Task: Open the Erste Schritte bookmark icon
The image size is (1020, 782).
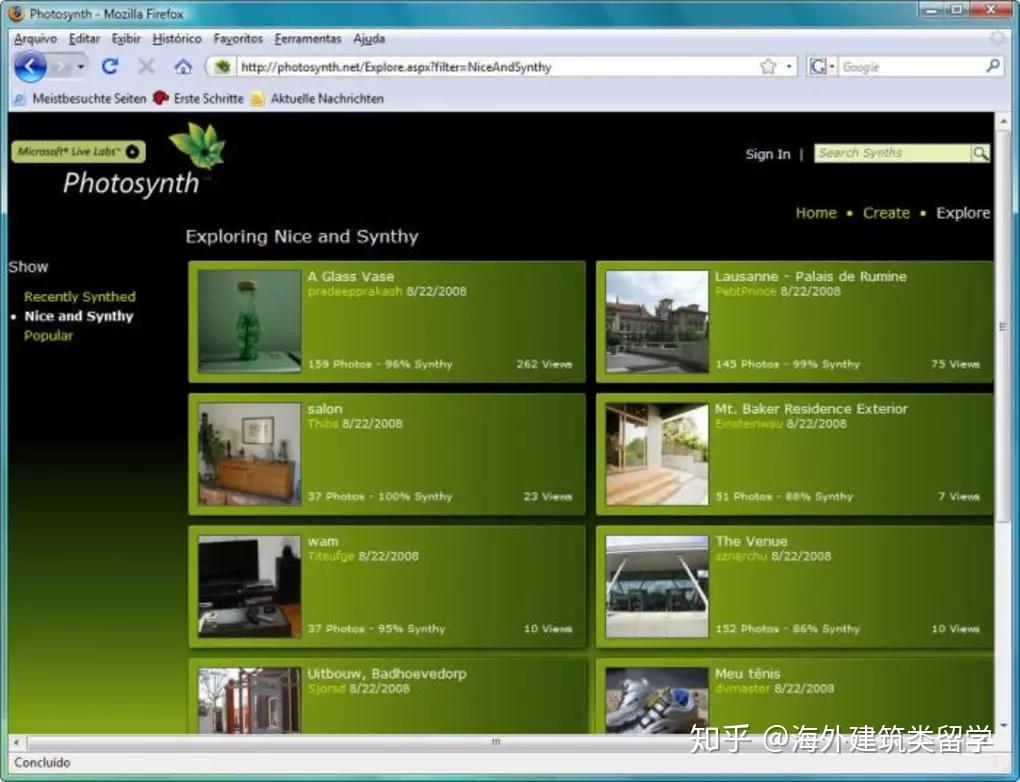Action: (x=160, y=98)
